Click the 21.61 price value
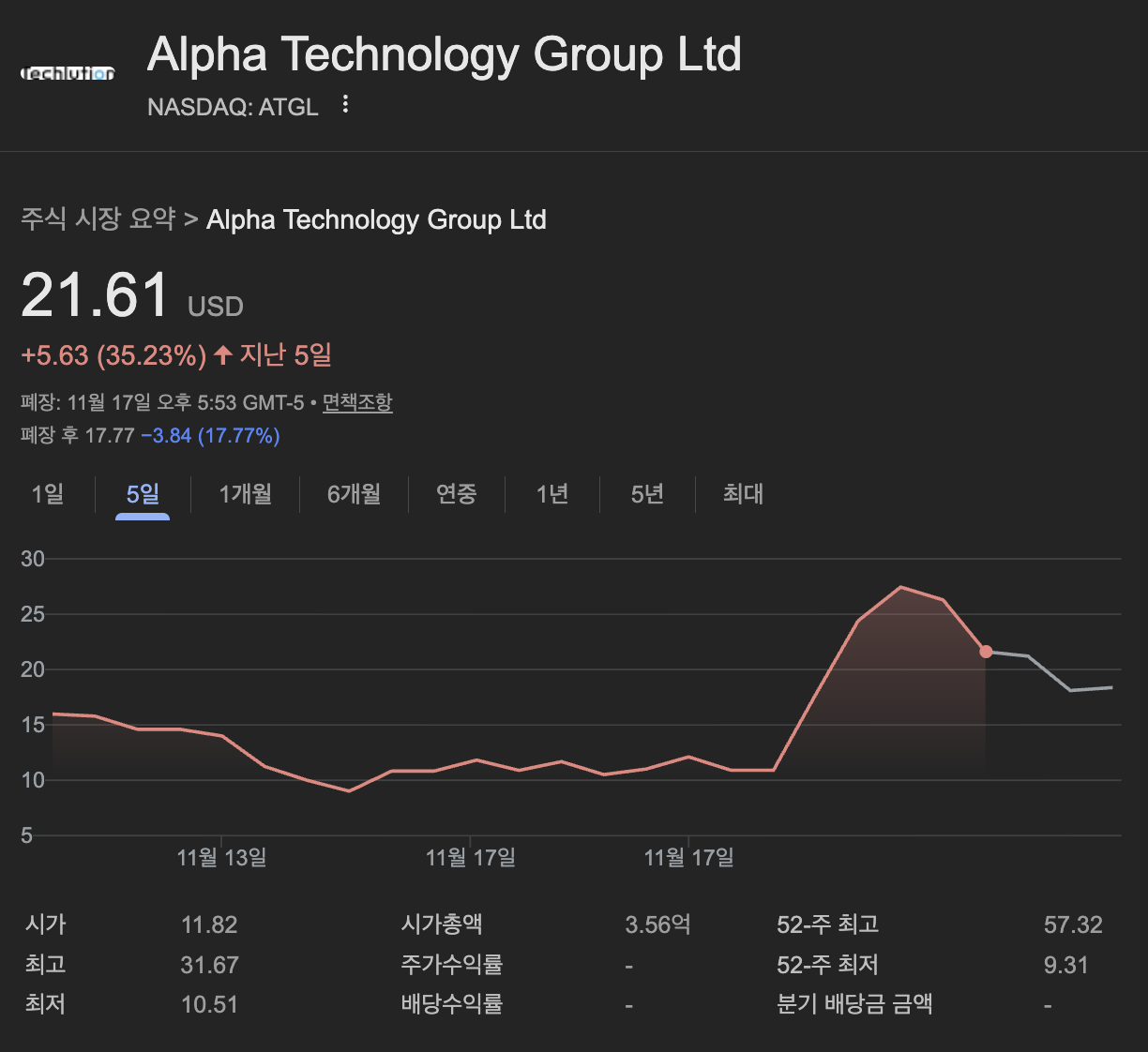Image resolution: width=1148 pixels, height=1052 pixels. tap(95, 295)
